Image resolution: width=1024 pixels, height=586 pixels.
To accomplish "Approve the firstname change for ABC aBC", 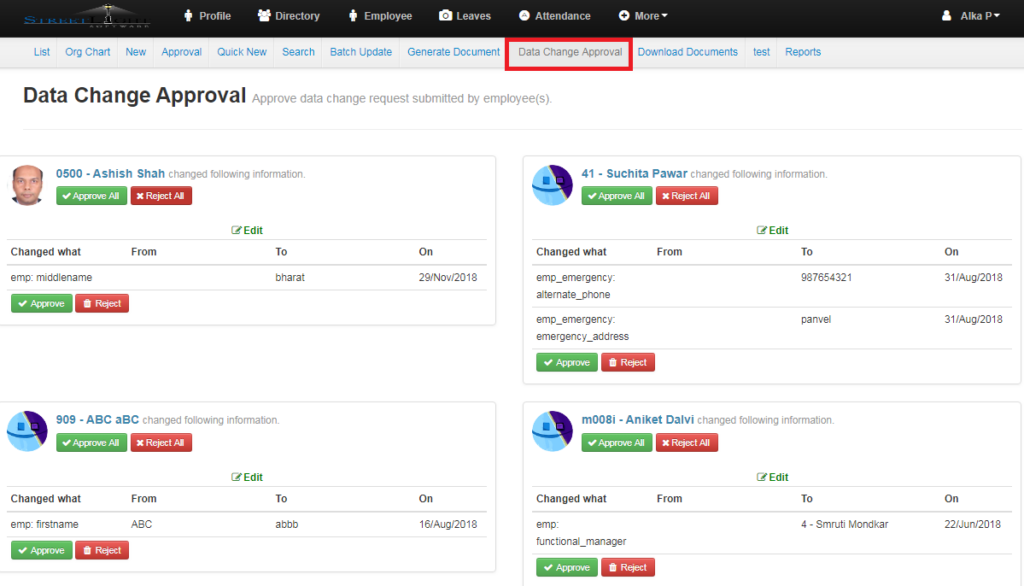I will pyautogui.click(x=41, y=549).
